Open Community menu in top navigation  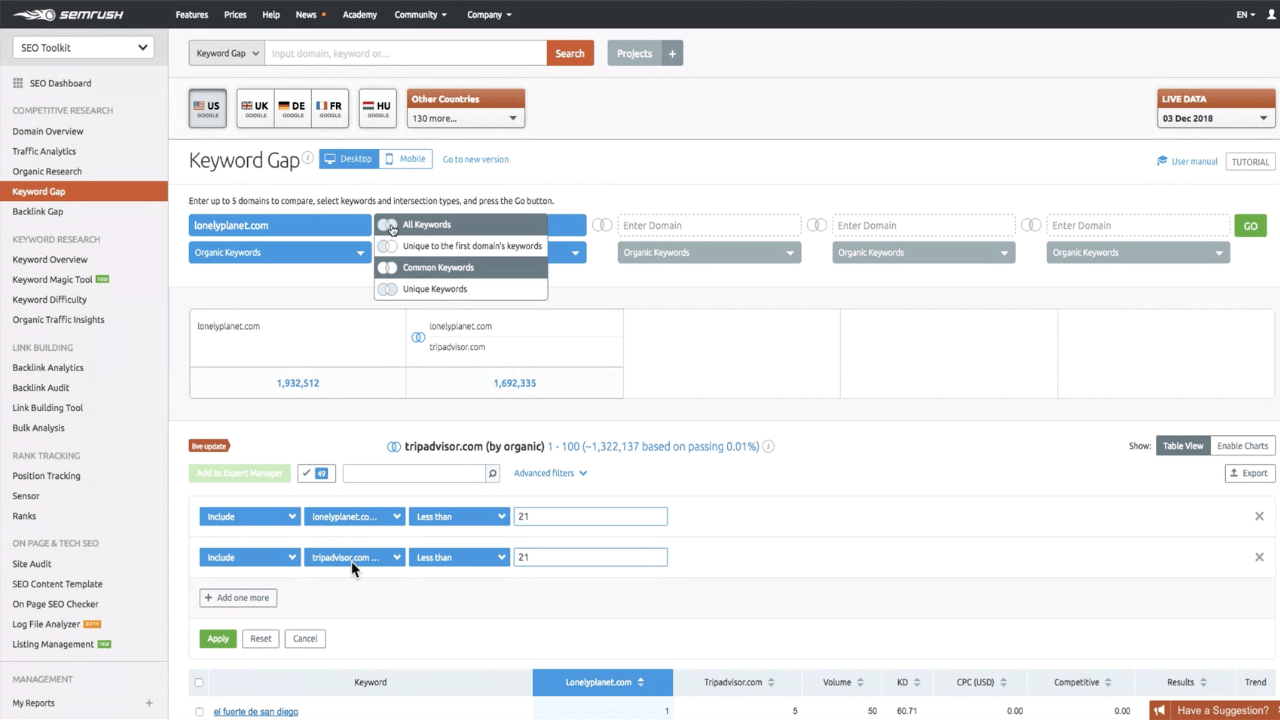tap(421, 15)
